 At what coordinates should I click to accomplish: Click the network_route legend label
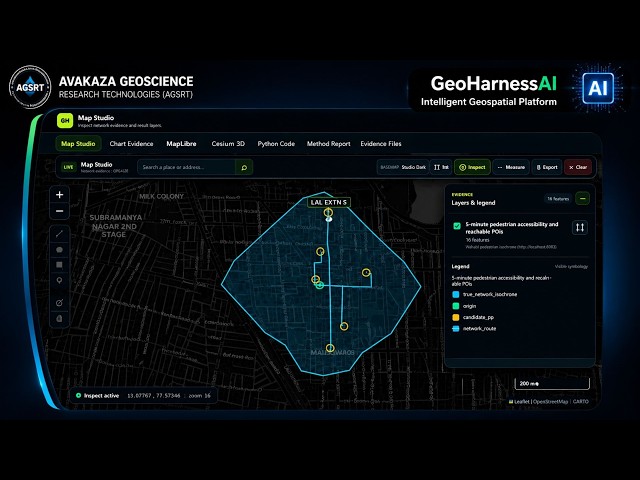[480, 329]
